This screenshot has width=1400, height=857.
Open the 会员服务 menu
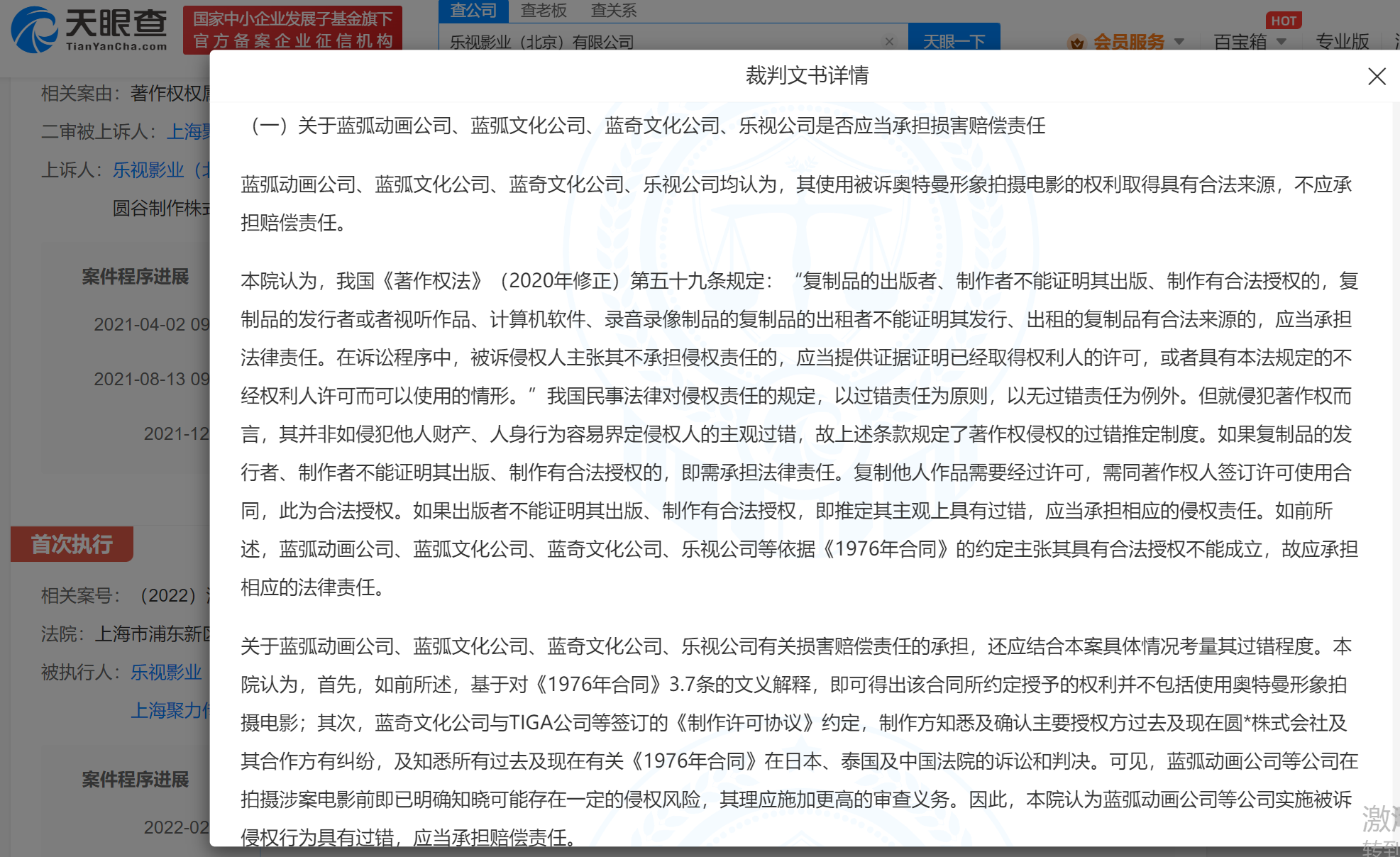click(1128, 41)
